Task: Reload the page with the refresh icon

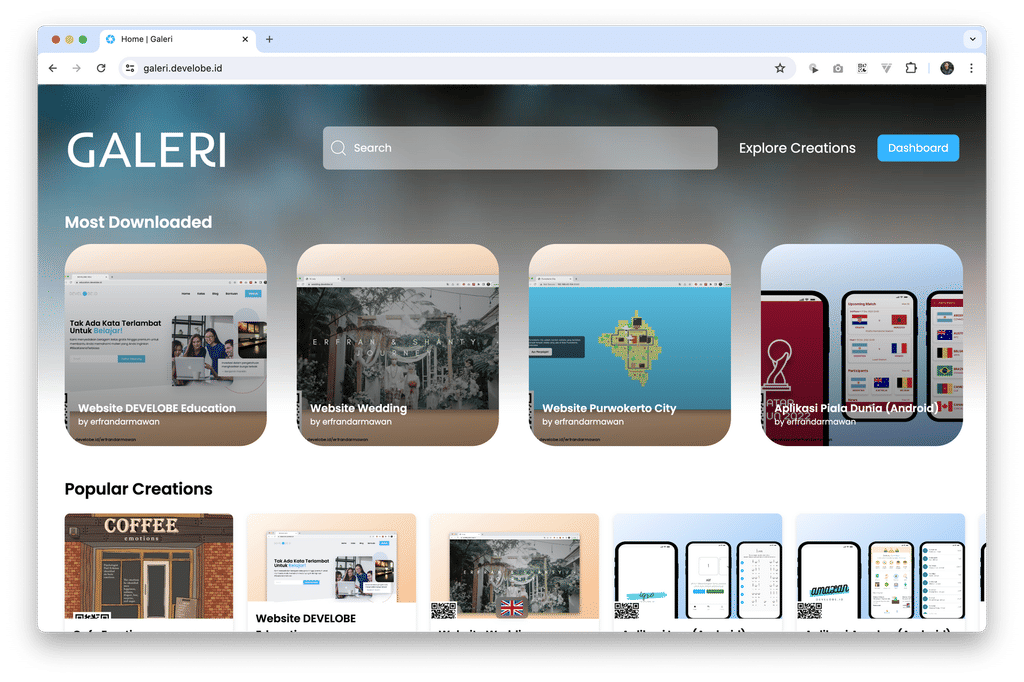Action: 100,68
